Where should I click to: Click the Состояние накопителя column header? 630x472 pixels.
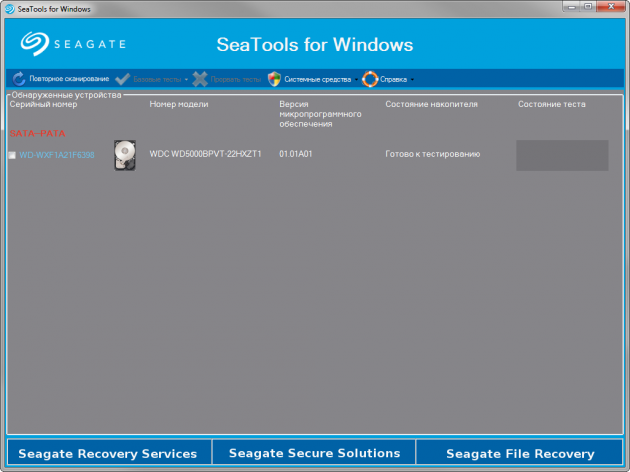(432, 104)
